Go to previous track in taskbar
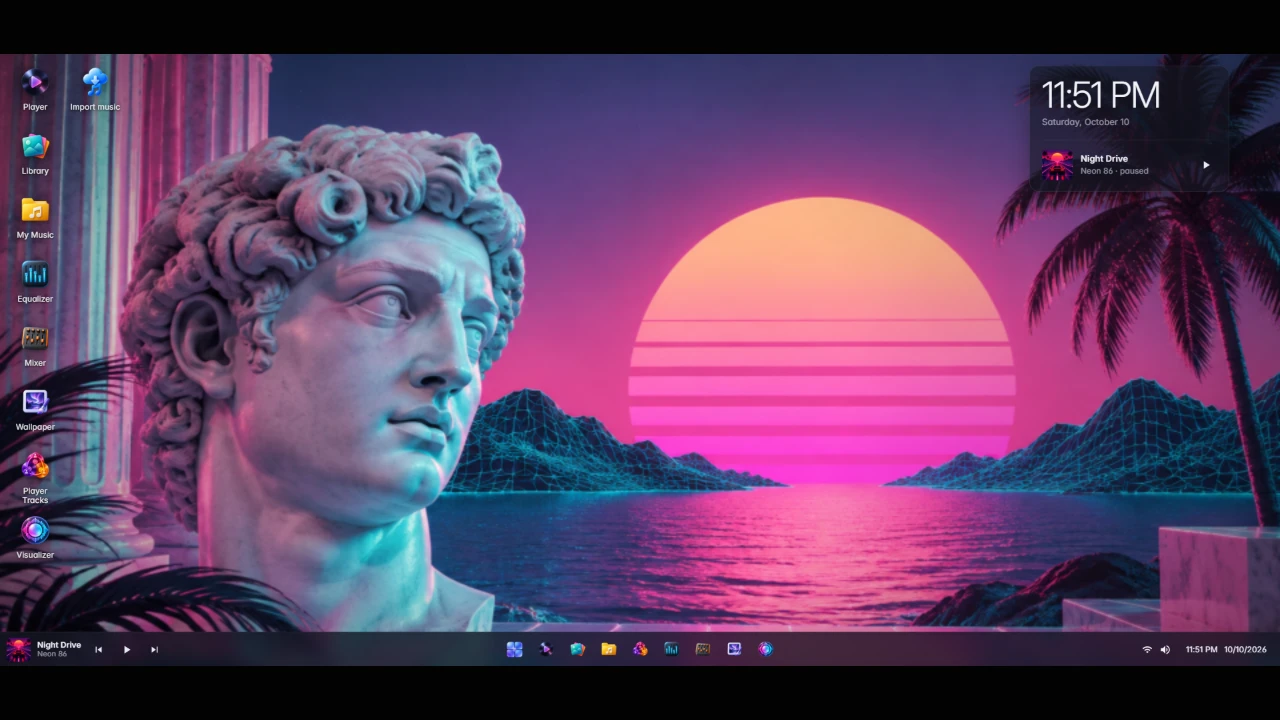The width and height of the screenshot is (1280, 720). [x=98, y=650]
